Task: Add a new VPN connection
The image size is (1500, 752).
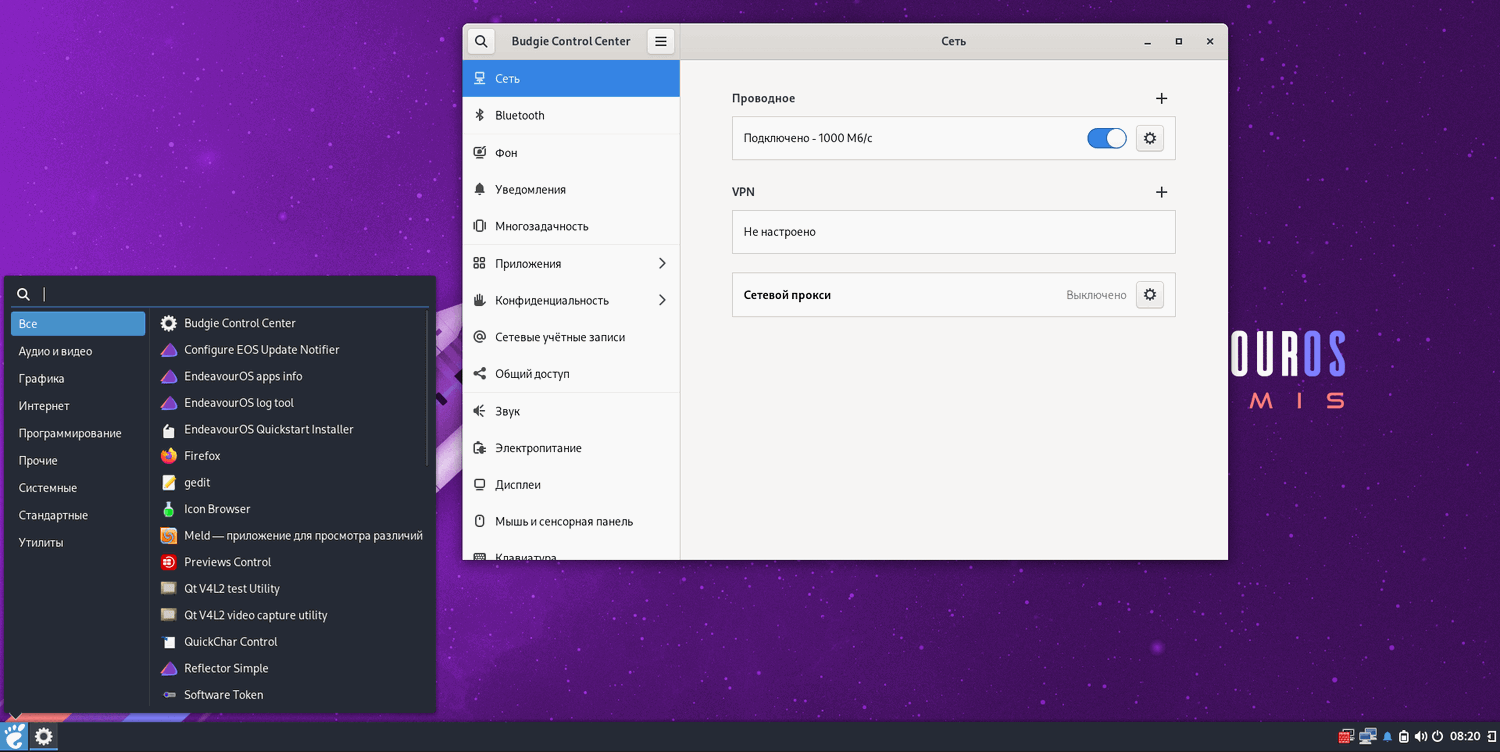Action: click(x=1161, y=192)
